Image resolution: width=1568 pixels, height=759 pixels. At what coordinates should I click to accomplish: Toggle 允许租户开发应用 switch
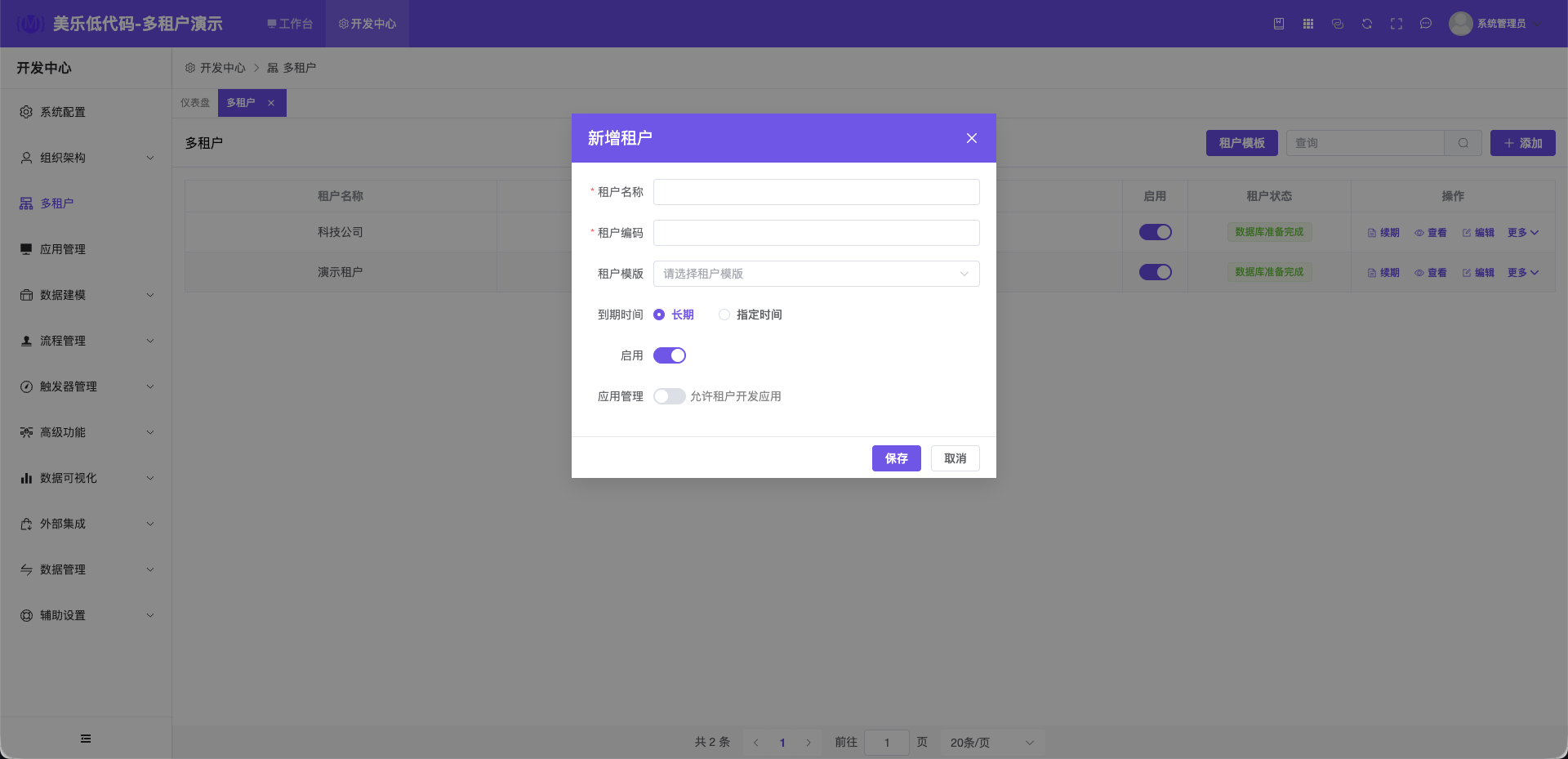point(670,396)
